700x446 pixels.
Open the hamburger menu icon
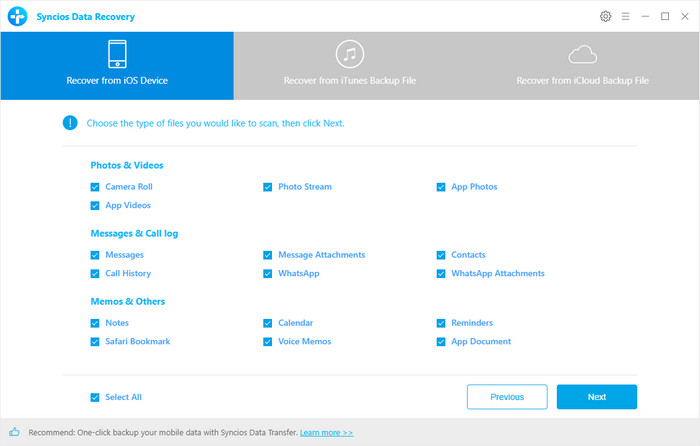[x=625, y=17]
